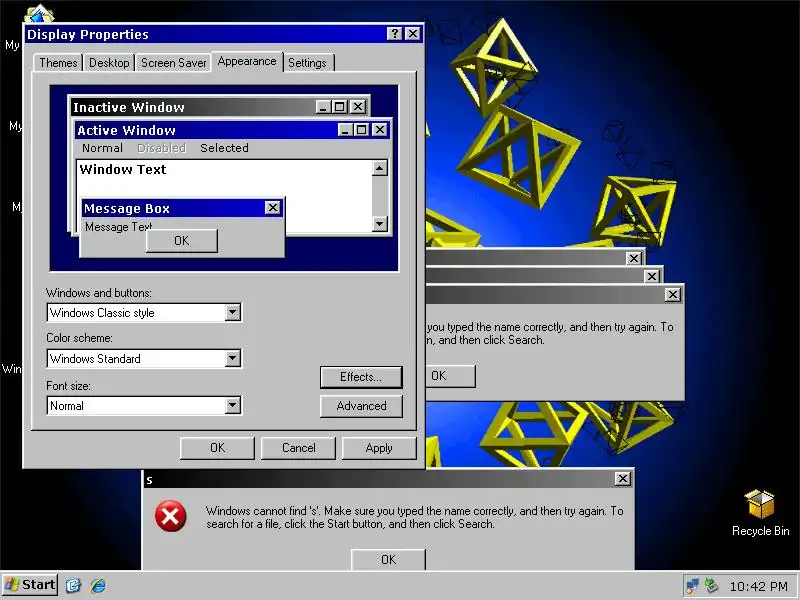
Task: Confirm Display Properties with OK
Action: pos(217,448)
